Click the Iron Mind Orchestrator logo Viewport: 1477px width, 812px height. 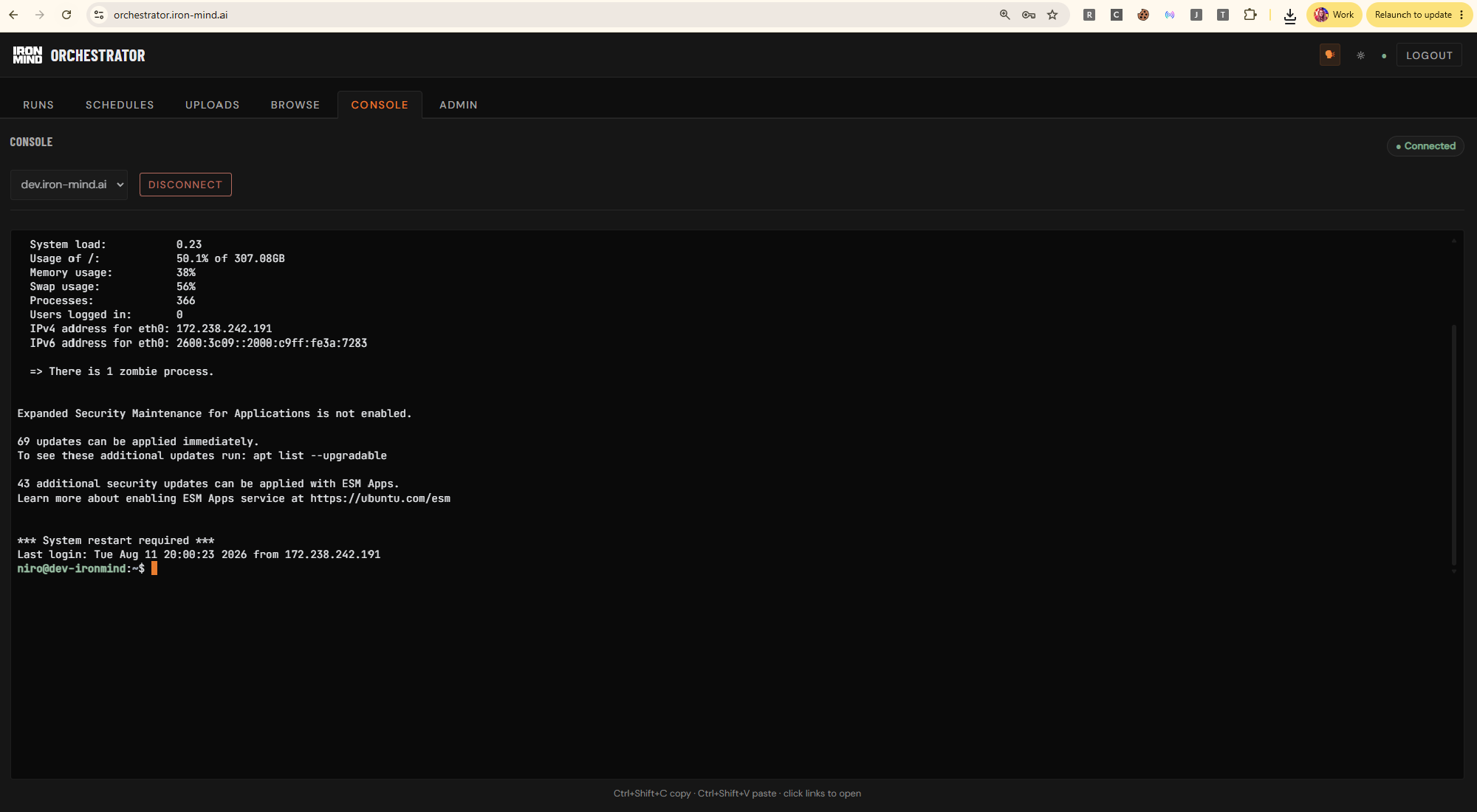(79, 55)
